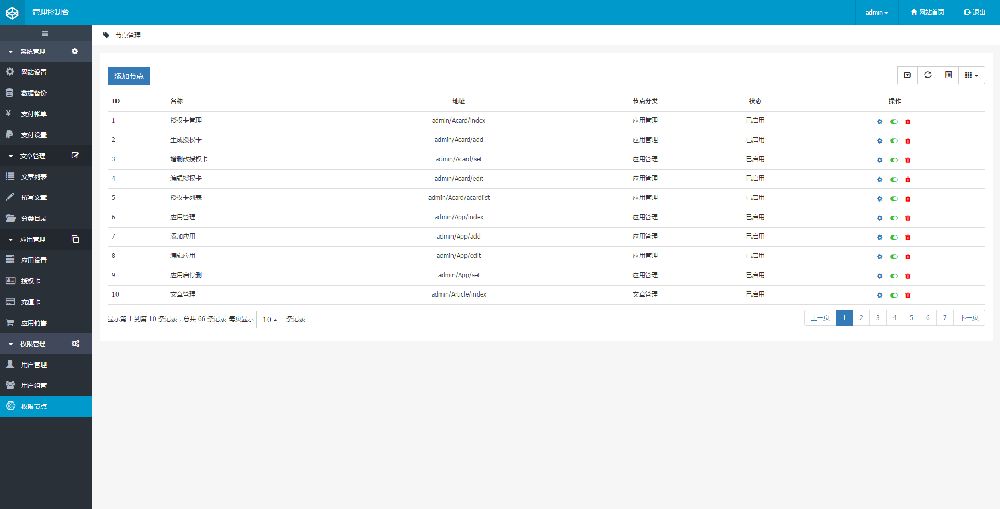Click the blue gear icon in row ID 1
1000x509 pixels.
[x=879, y=121]
